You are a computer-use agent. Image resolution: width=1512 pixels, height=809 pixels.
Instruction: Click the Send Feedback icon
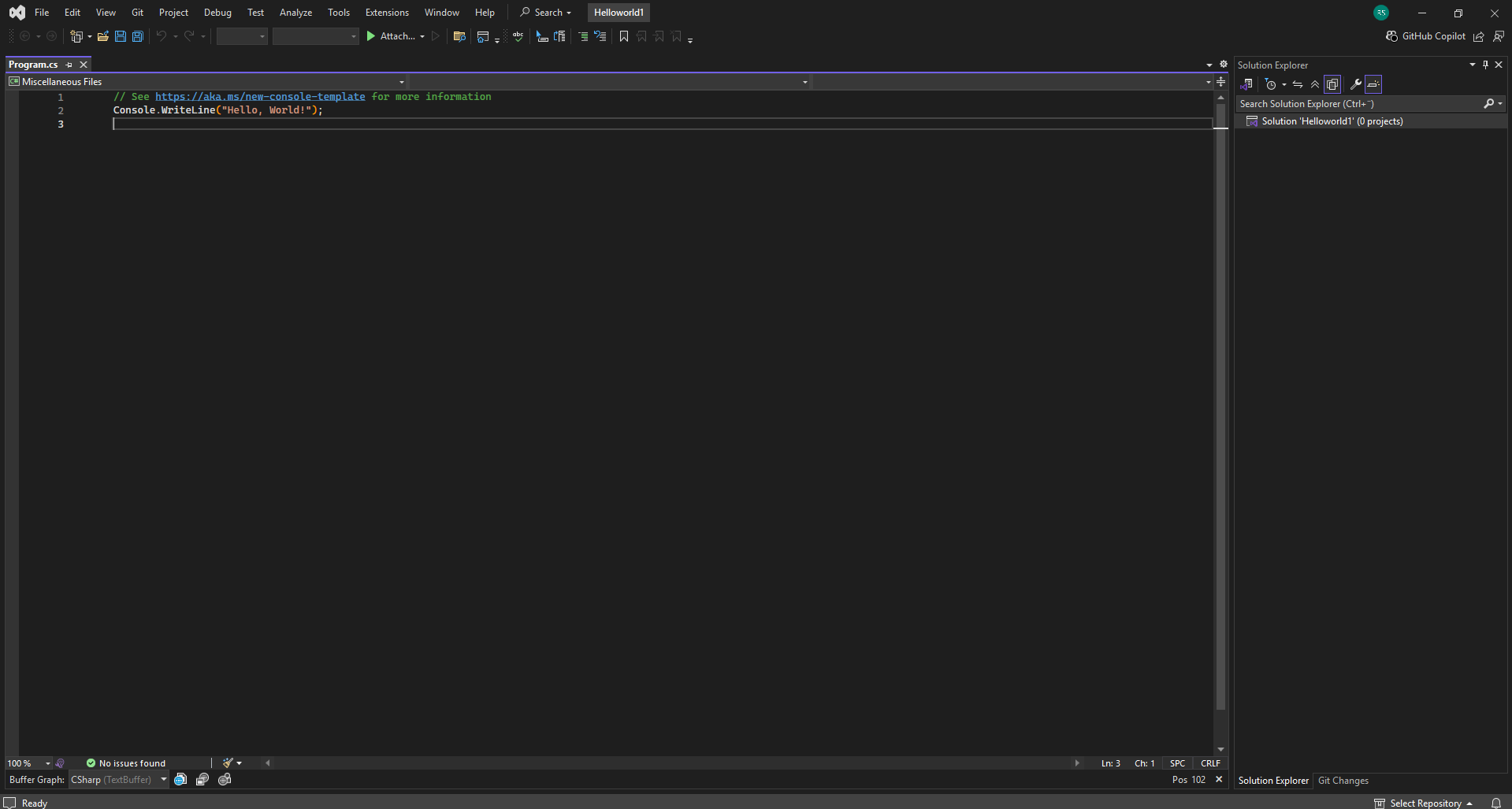click(x=1499, y=36)
